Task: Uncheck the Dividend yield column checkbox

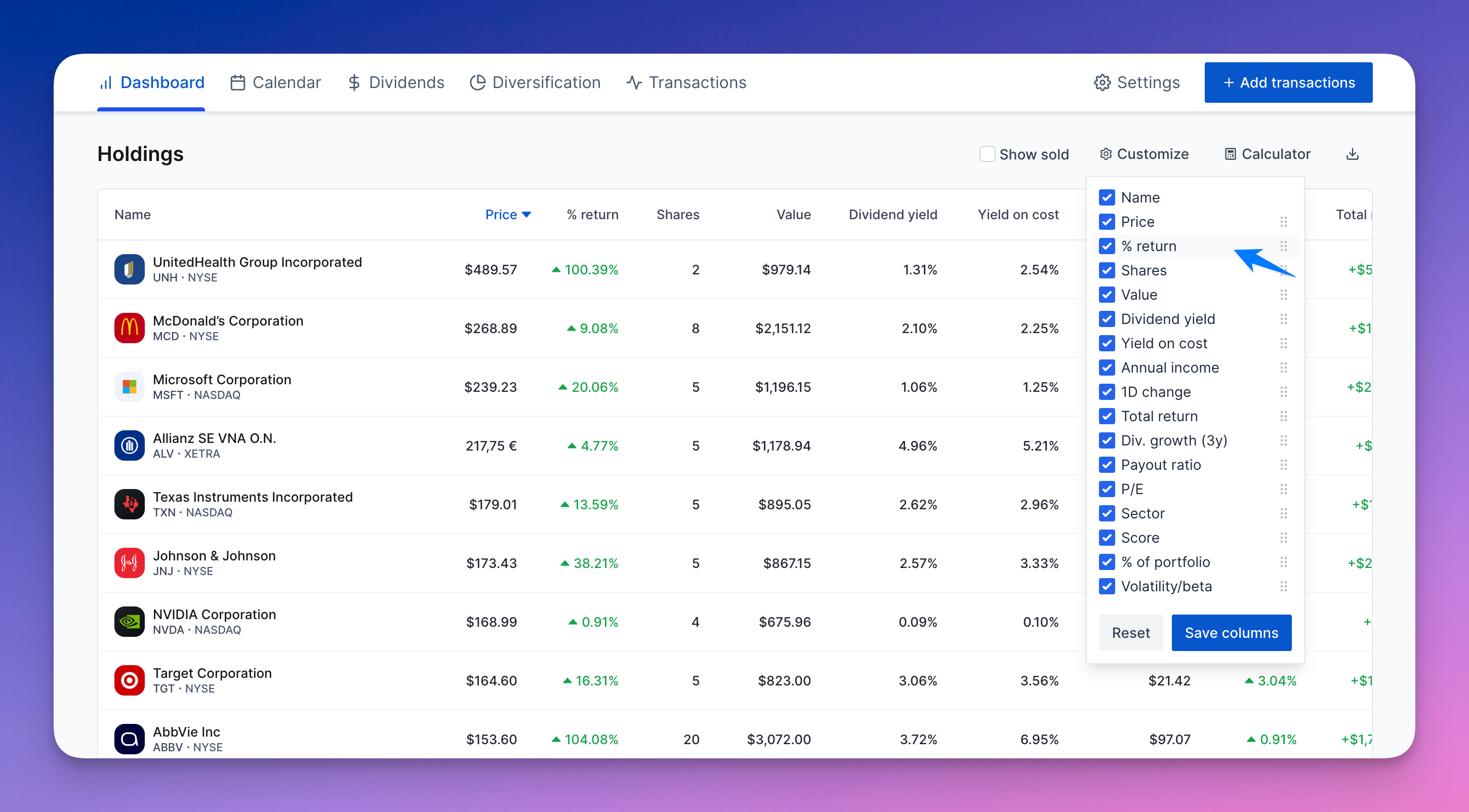Action: coord(1107,319)
